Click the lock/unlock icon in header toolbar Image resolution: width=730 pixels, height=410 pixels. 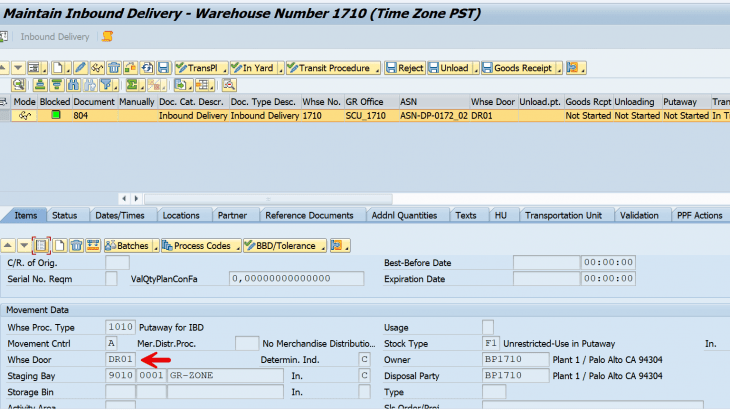(x=130, y=68)
